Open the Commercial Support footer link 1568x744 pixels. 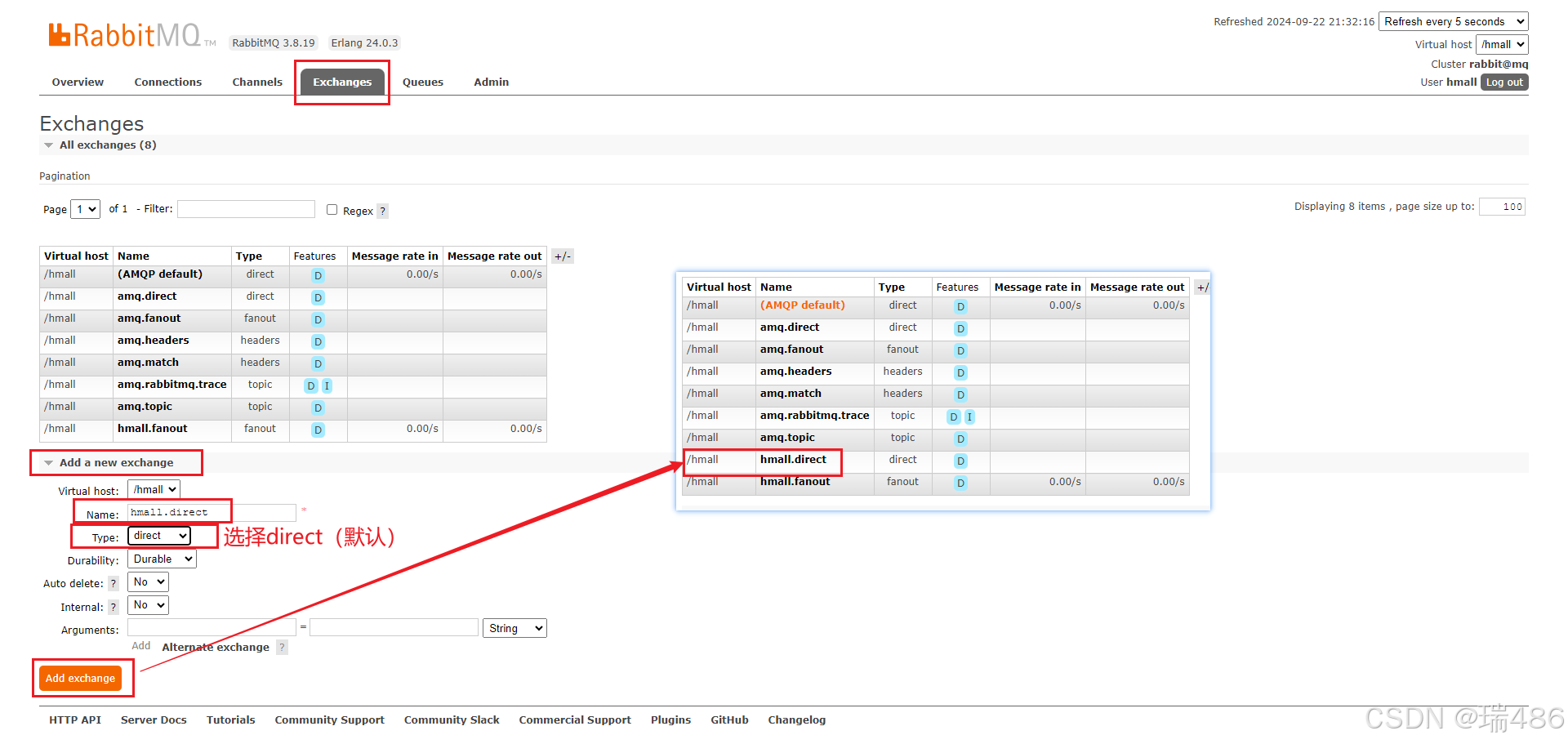(x=575, y=720)
